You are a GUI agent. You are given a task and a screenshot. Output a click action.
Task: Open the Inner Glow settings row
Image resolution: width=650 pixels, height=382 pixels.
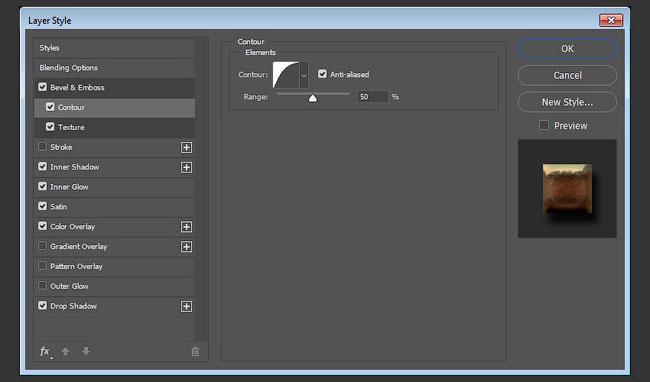click(114, 187)
